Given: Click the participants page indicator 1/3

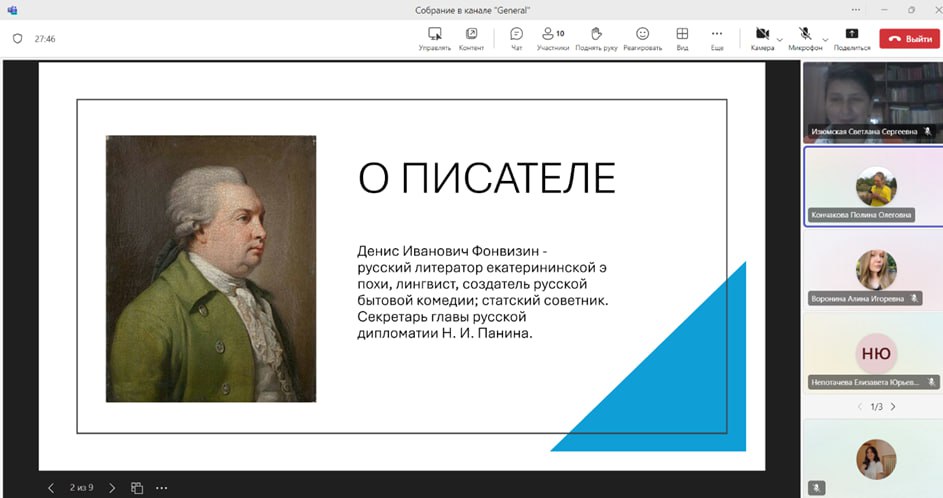Looking at the screenshot, I should click(876, 407).
